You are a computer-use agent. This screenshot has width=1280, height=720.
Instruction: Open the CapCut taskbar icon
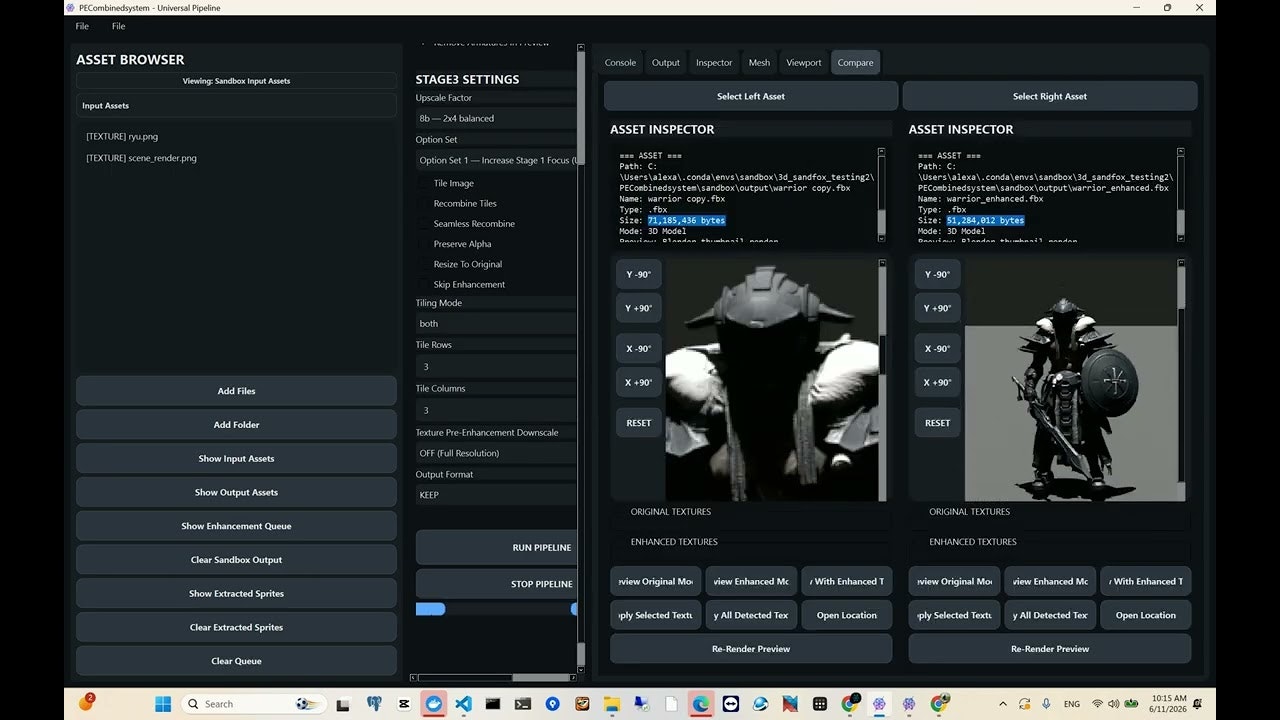coord(404,704)
